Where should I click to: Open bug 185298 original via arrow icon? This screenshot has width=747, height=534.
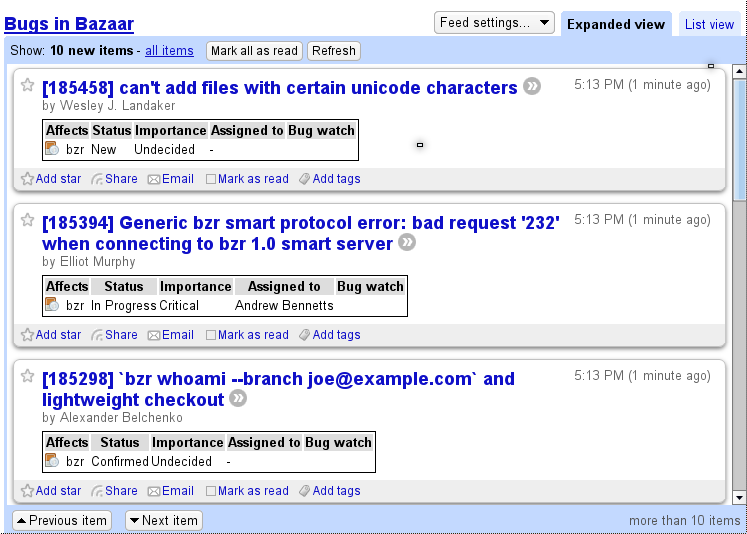[238, 399]
